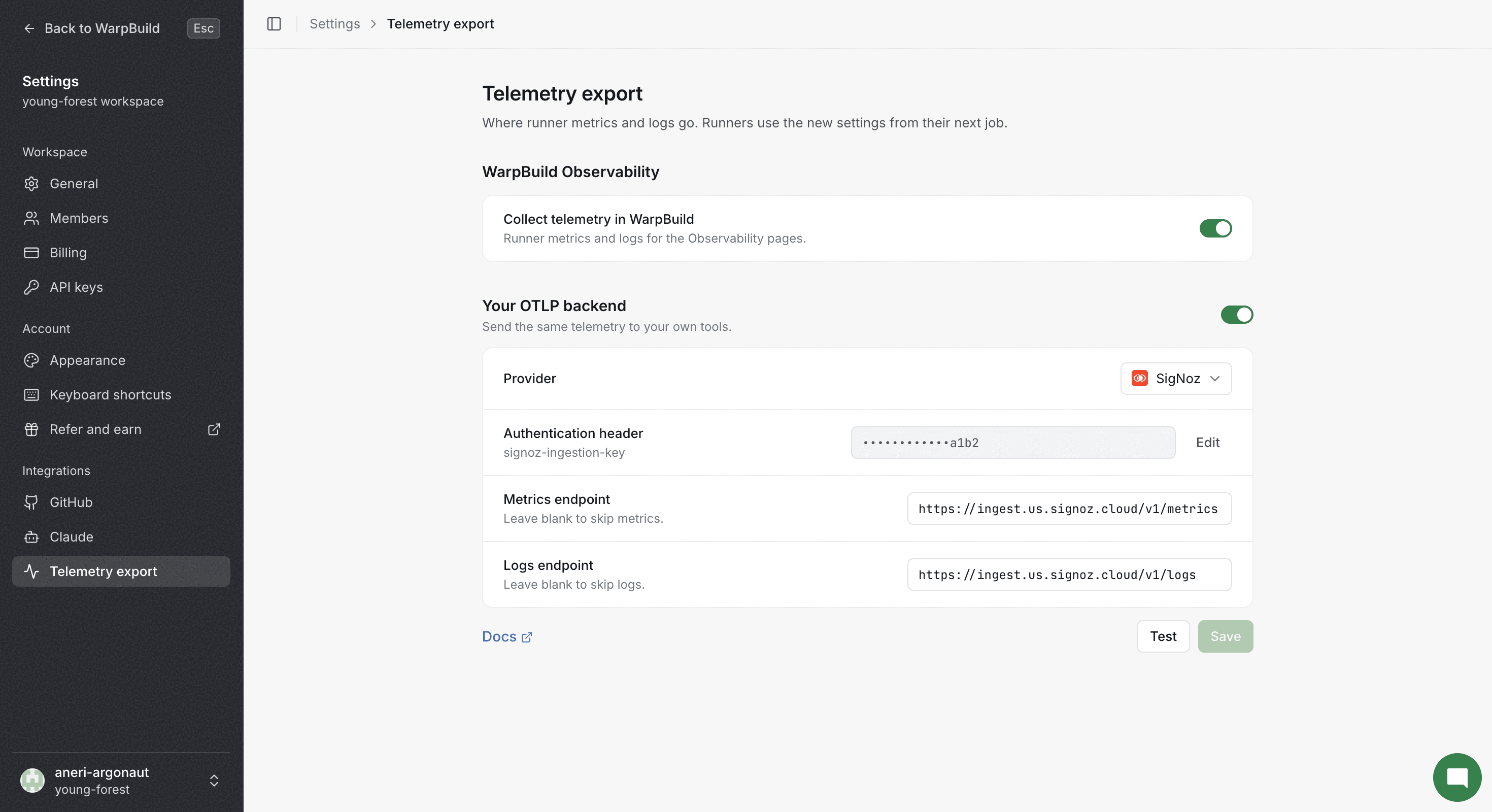The width and height of the screenshot is (1492, 812).
Task: Go to Members settings label
Action: (x=79, y=218)
